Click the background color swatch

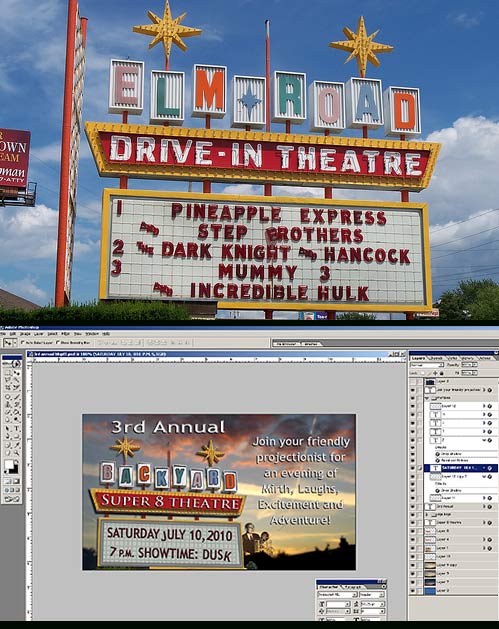click(x=14, y=470)
